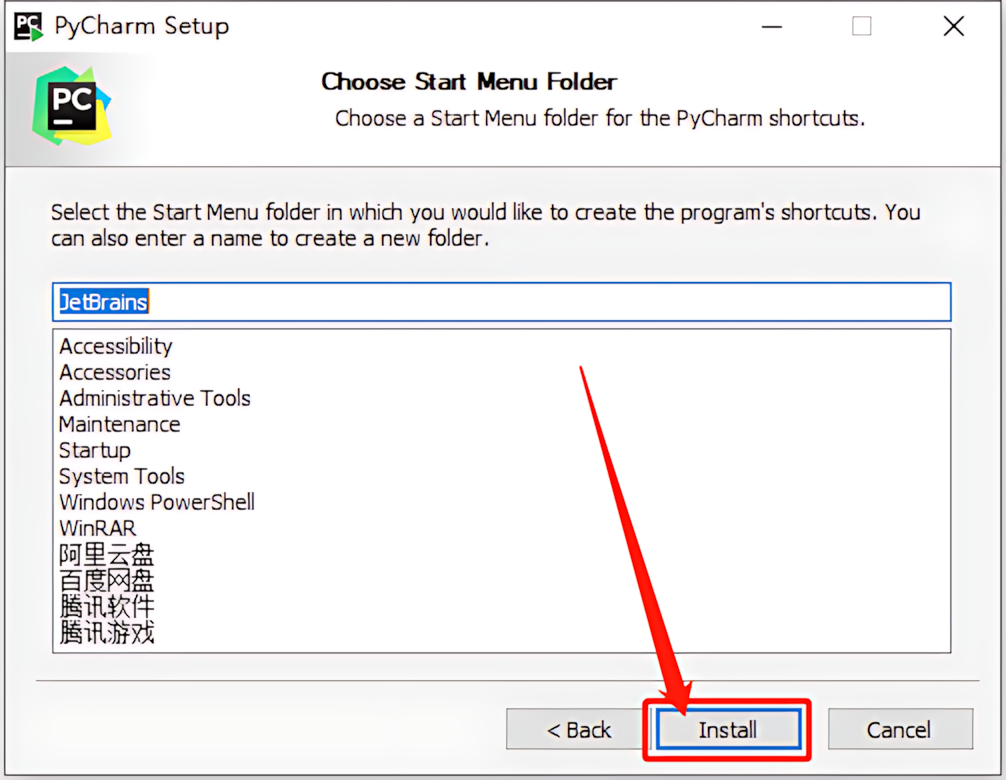This screenshot has width=1006, height=780.
Task: Select Startup folder entry
Action: (95, 450)
